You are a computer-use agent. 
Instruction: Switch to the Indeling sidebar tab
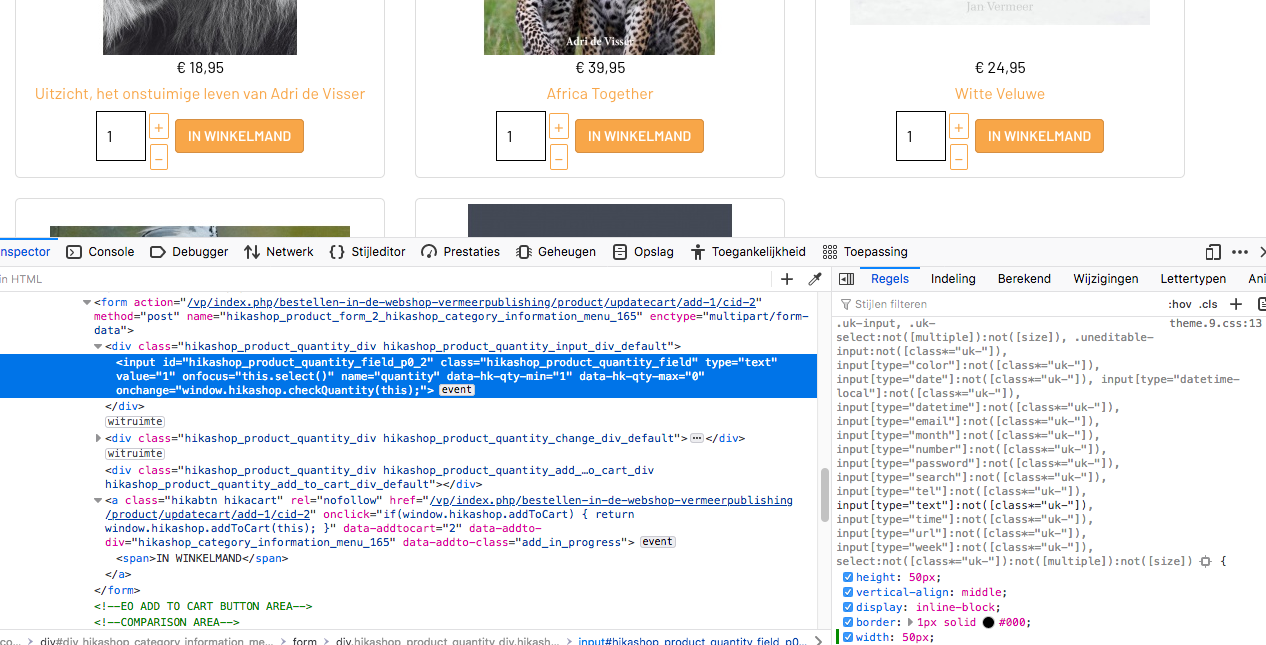point(953,279)
